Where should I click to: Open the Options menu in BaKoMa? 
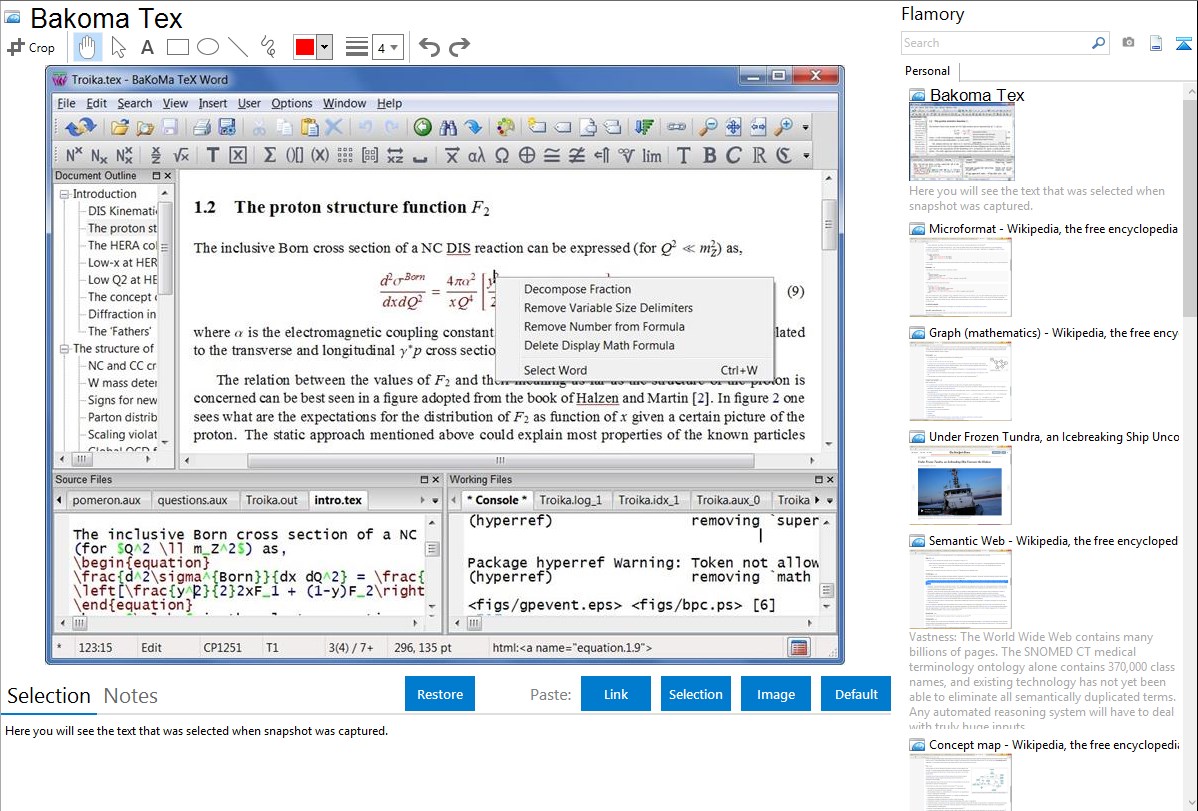pyautogui.click(x=292, y=103)
